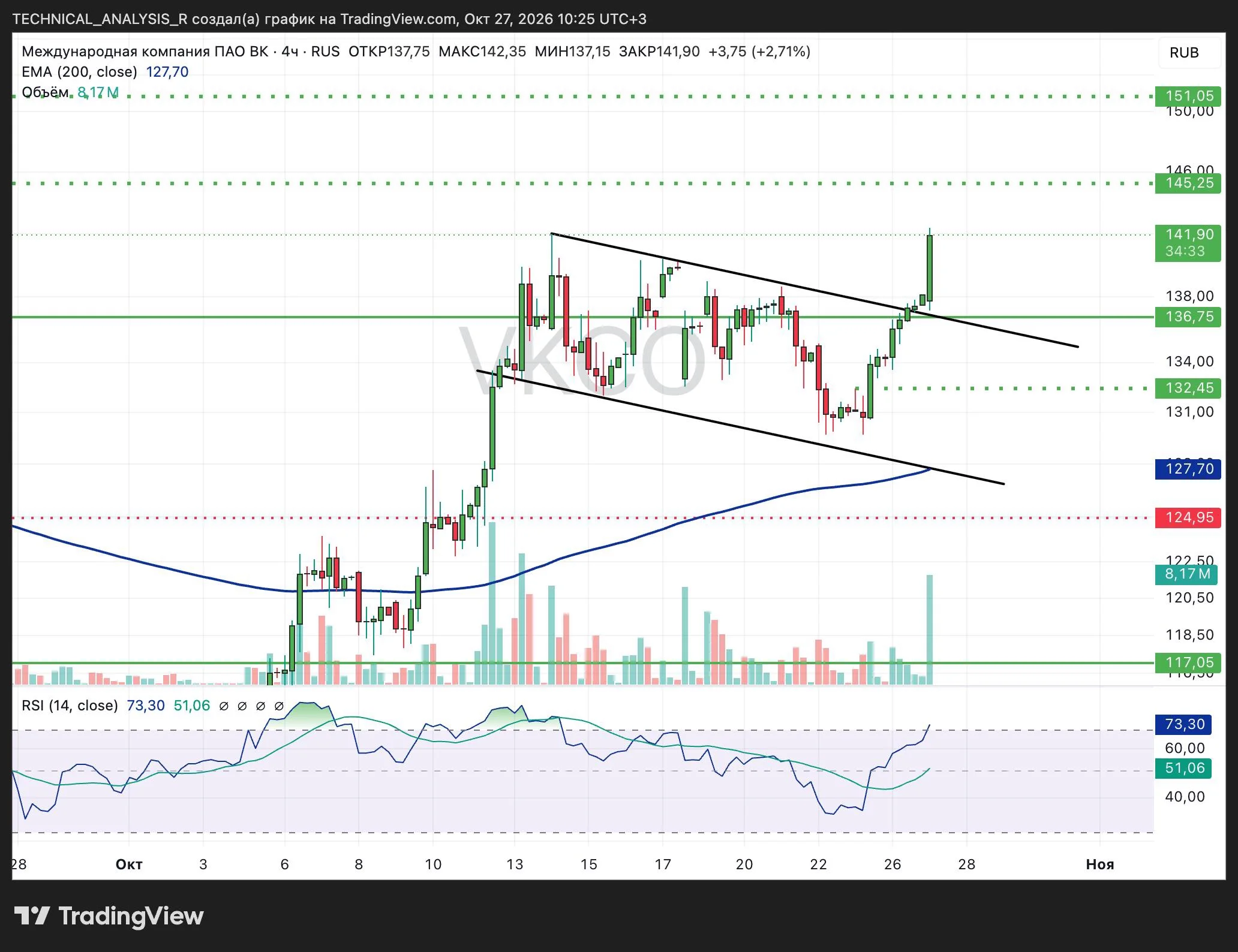
Task: Click the 138,00 price scale value
Action: (1189, 296)
